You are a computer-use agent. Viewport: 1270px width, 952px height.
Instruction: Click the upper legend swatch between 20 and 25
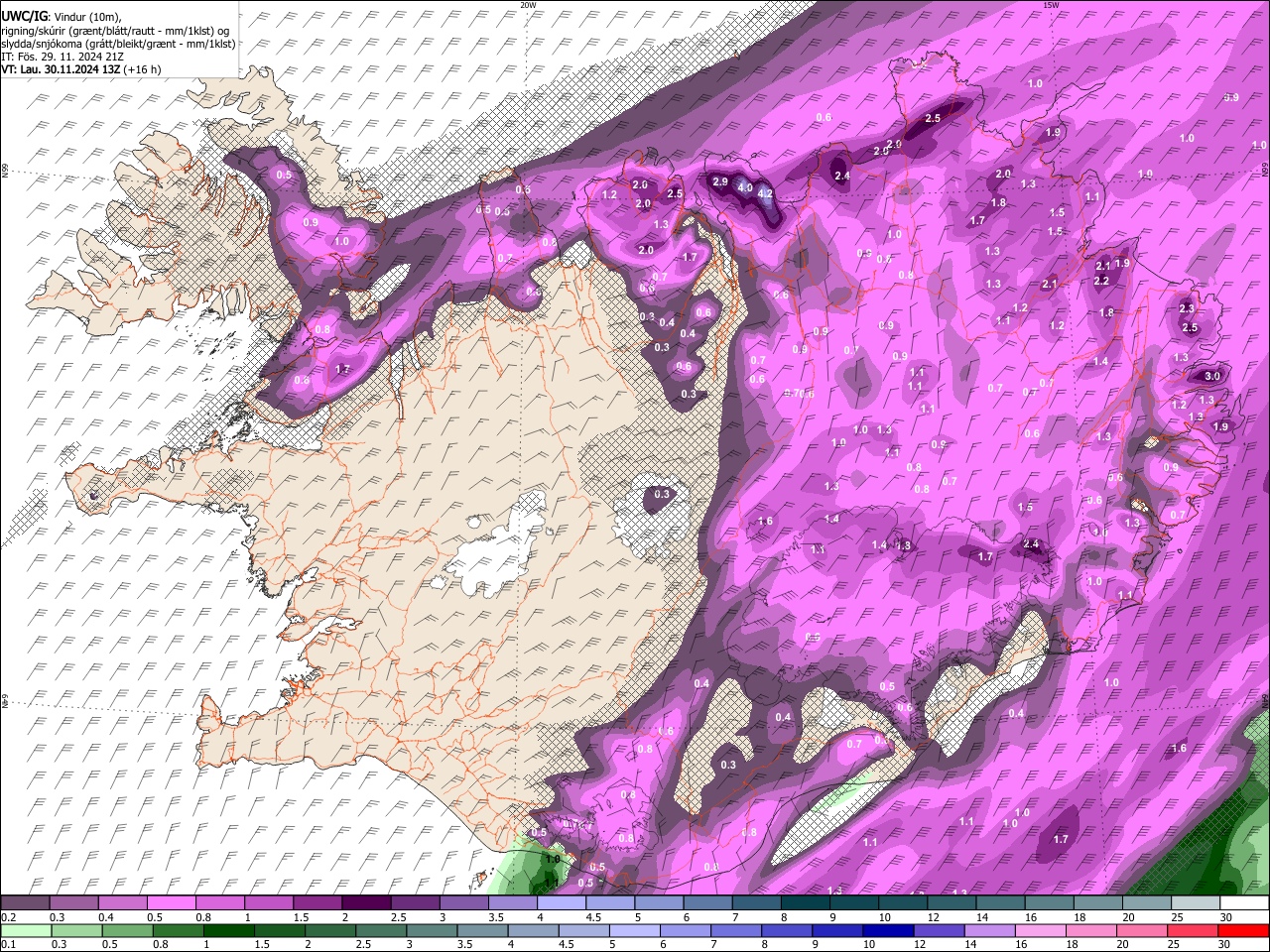[1148, 903]
